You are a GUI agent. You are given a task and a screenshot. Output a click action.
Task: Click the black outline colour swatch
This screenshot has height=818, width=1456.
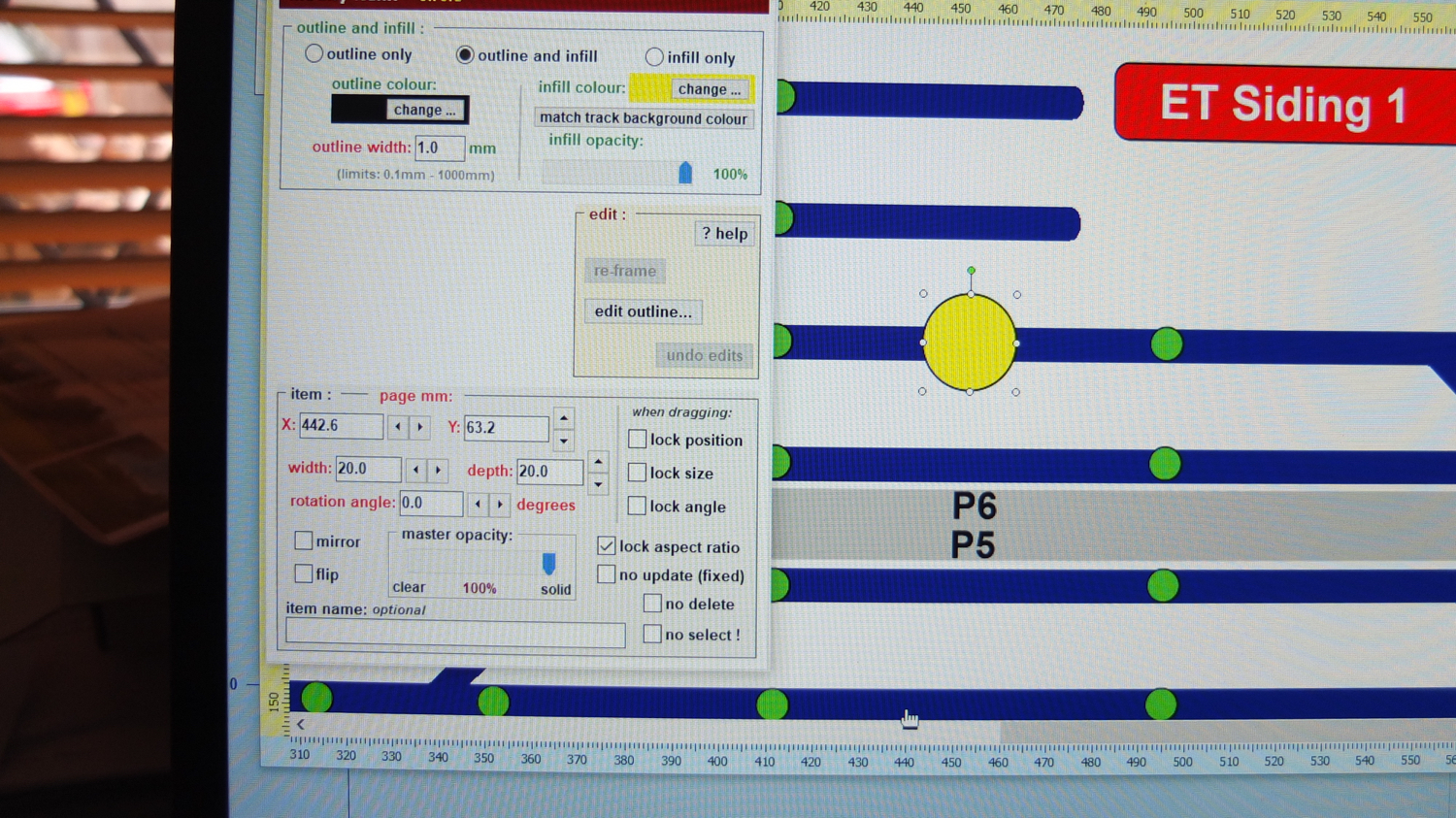click(358, 109)
